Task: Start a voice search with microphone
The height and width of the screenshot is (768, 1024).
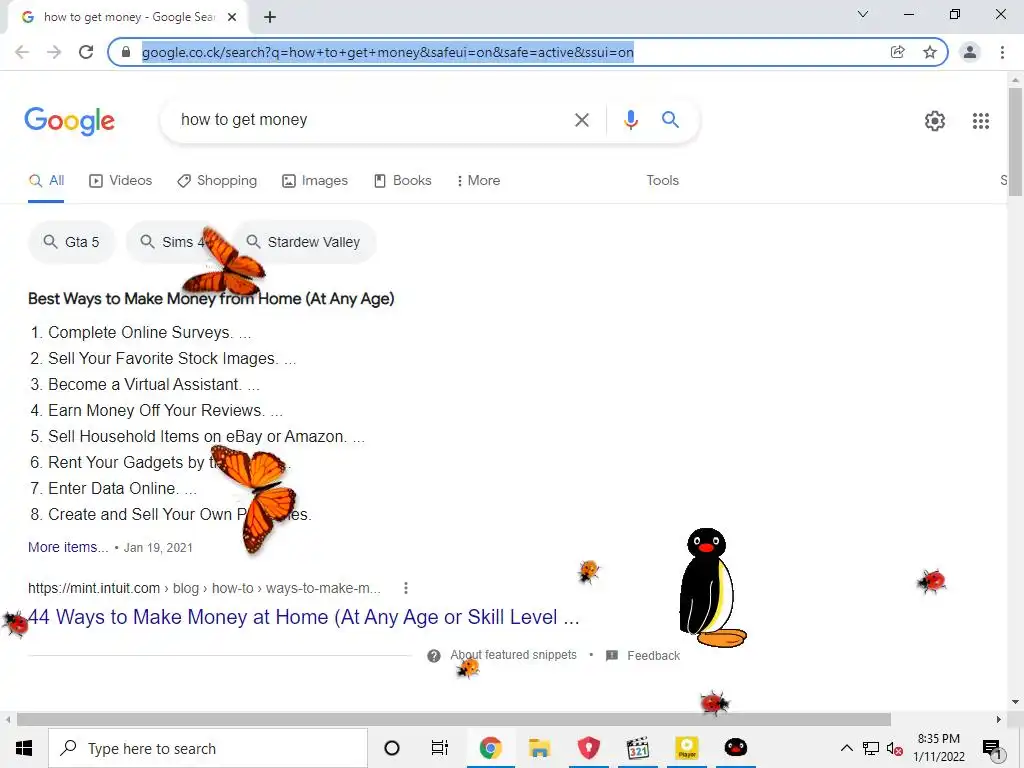Action: pos(630,120)
